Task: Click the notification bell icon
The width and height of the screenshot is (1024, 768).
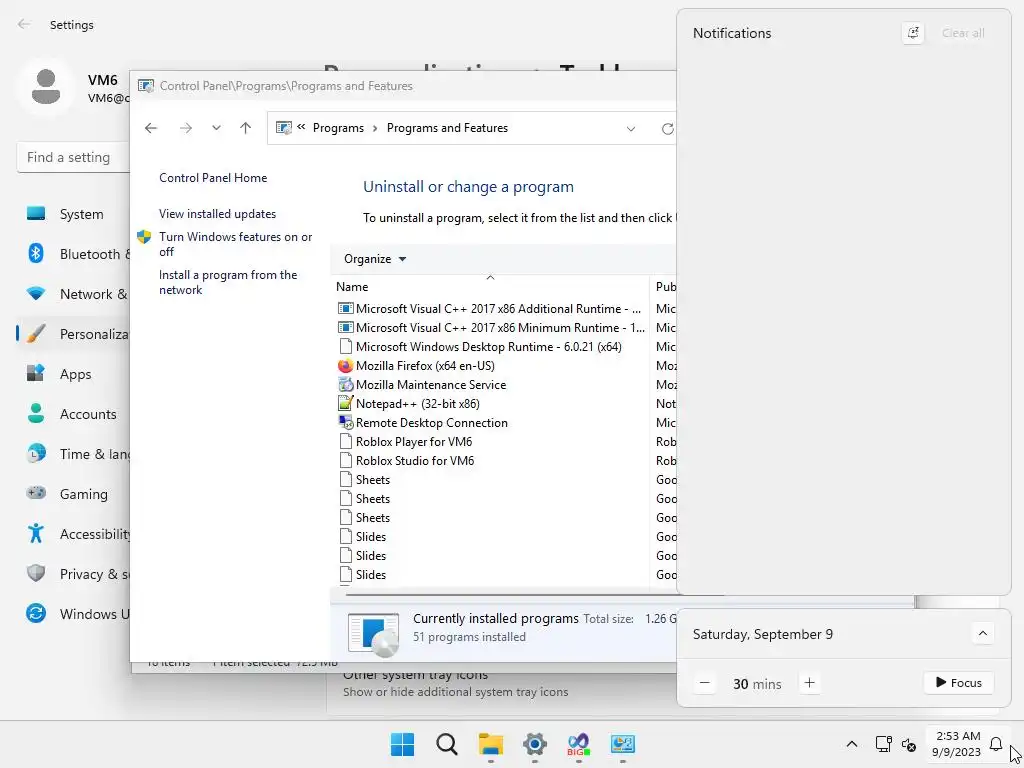Action: 996,744
